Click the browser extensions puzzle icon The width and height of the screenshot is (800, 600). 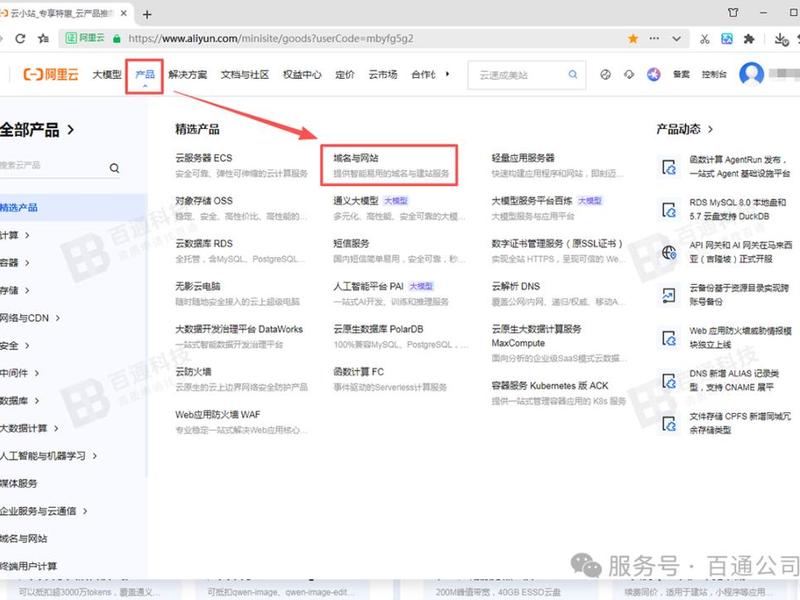(x=749, y=39)
